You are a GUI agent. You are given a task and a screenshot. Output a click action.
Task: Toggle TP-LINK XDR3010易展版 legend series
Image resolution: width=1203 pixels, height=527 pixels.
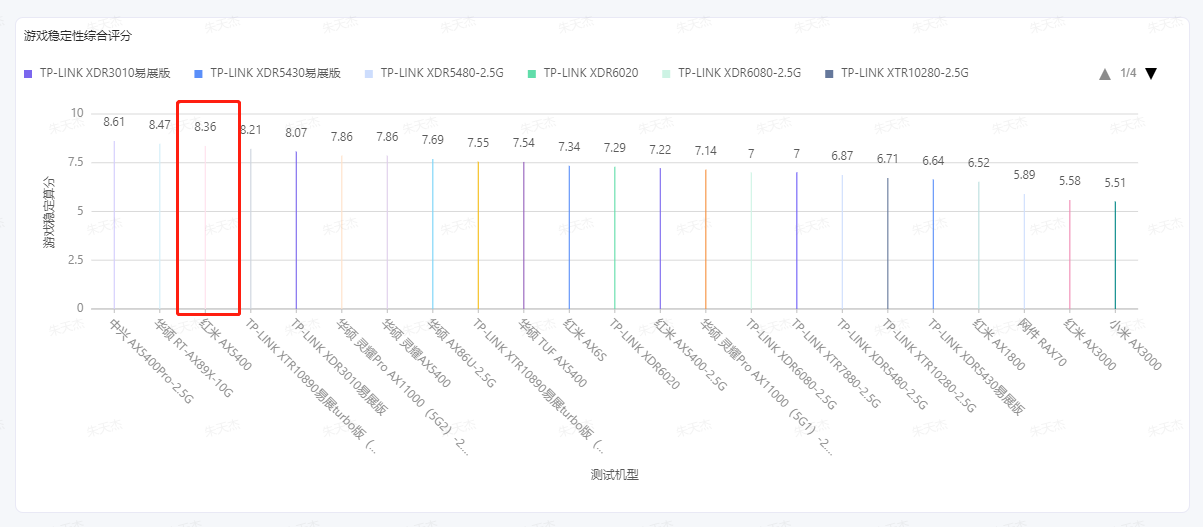tap(97, 73)
